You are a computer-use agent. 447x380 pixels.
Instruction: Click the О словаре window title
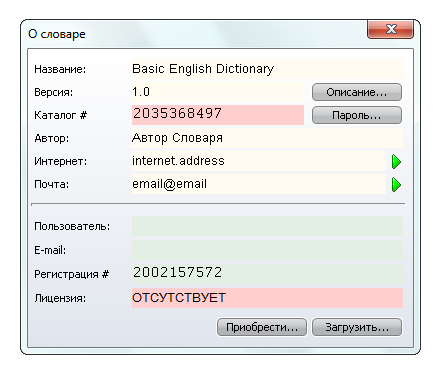[57, 34]
